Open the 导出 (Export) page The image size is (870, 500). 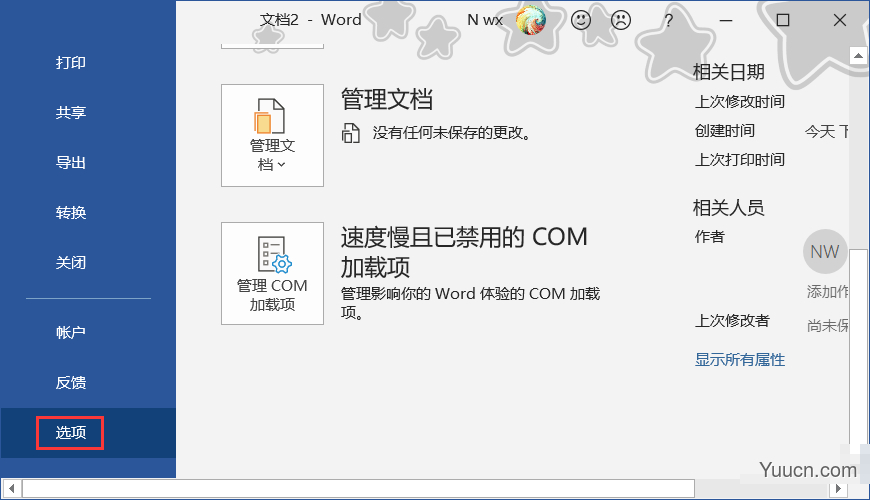(x=70, y=163)
